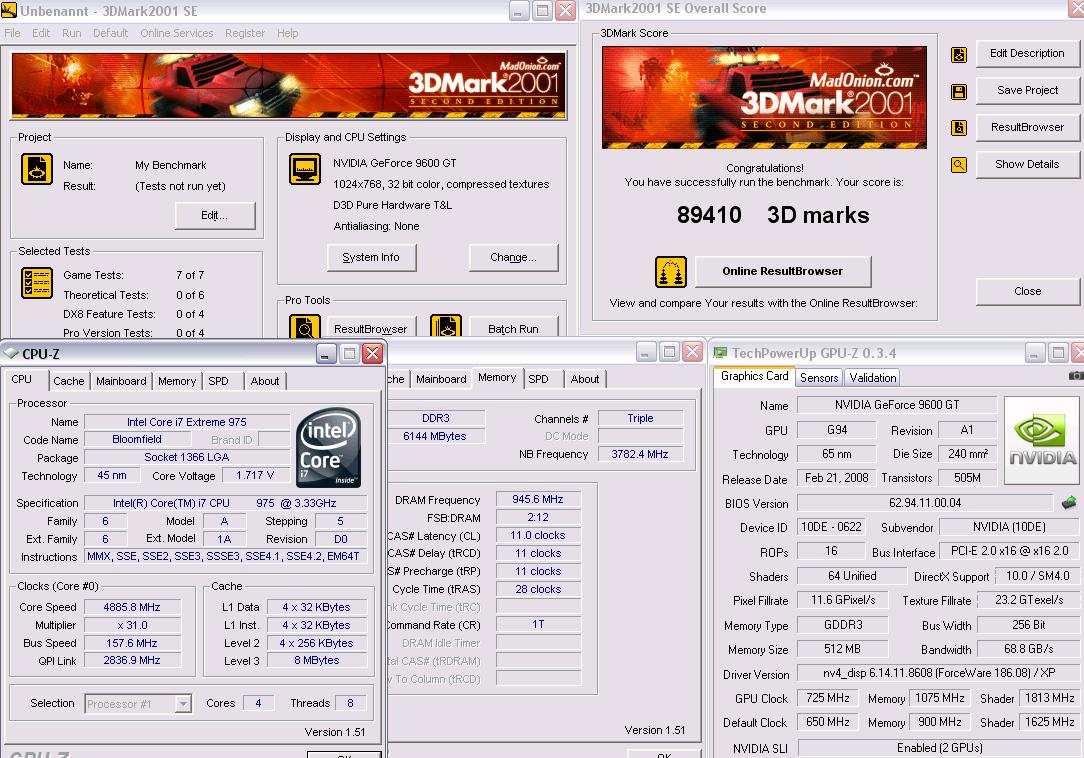Open the Processor #1 selection dropdown

(x=183, y=703)
